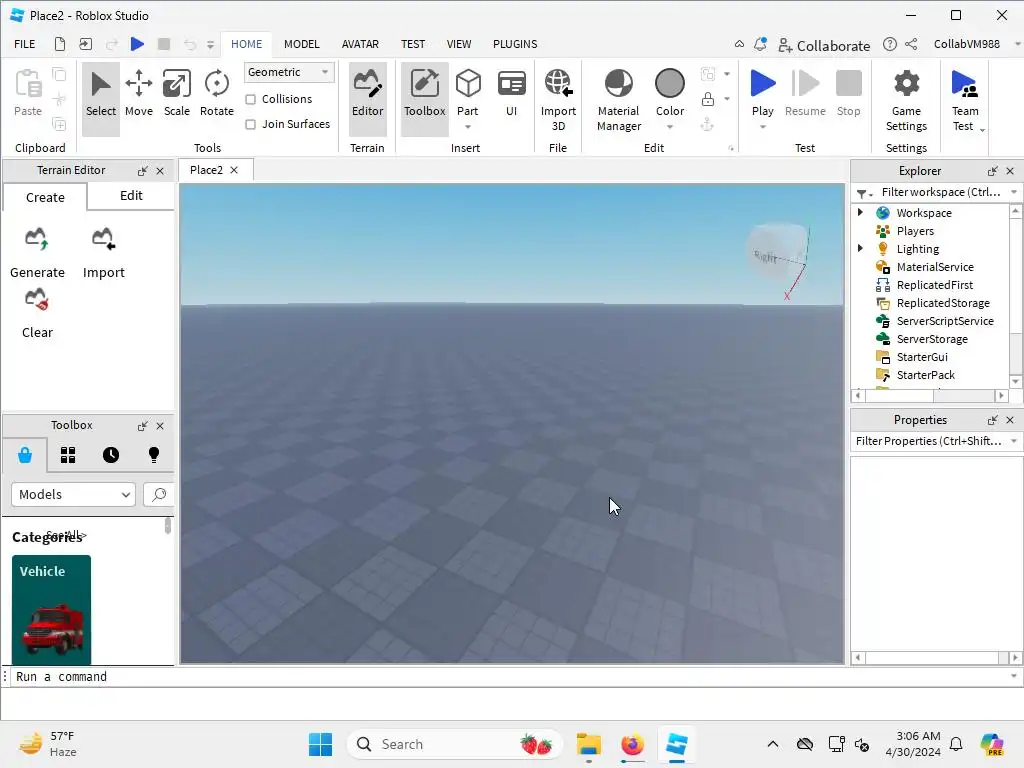Viewport: 1024px width, 768px height.
Task: Close the Terrain Editor panel
Action: click(160, 170)
